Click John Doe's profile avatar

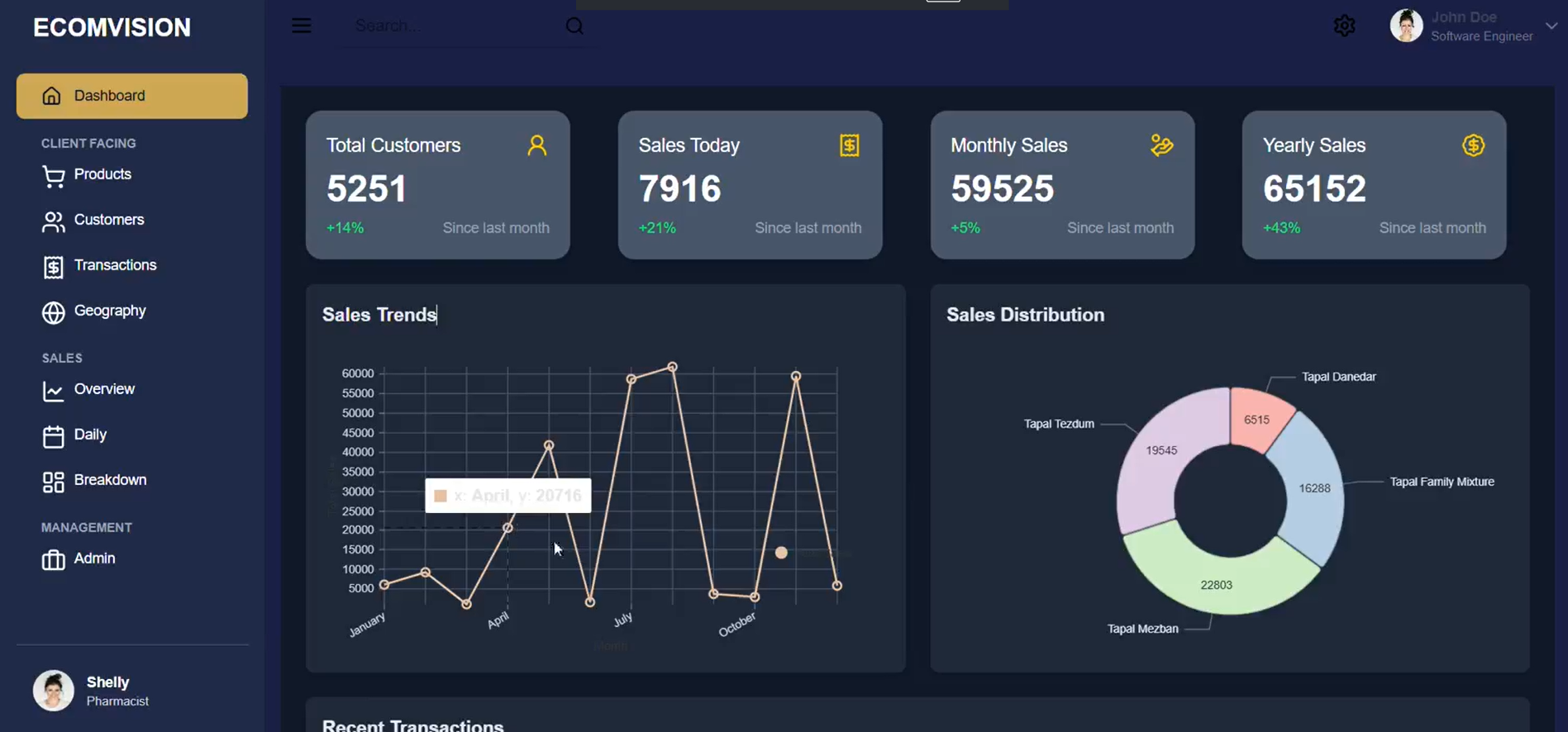(1406, 26)
